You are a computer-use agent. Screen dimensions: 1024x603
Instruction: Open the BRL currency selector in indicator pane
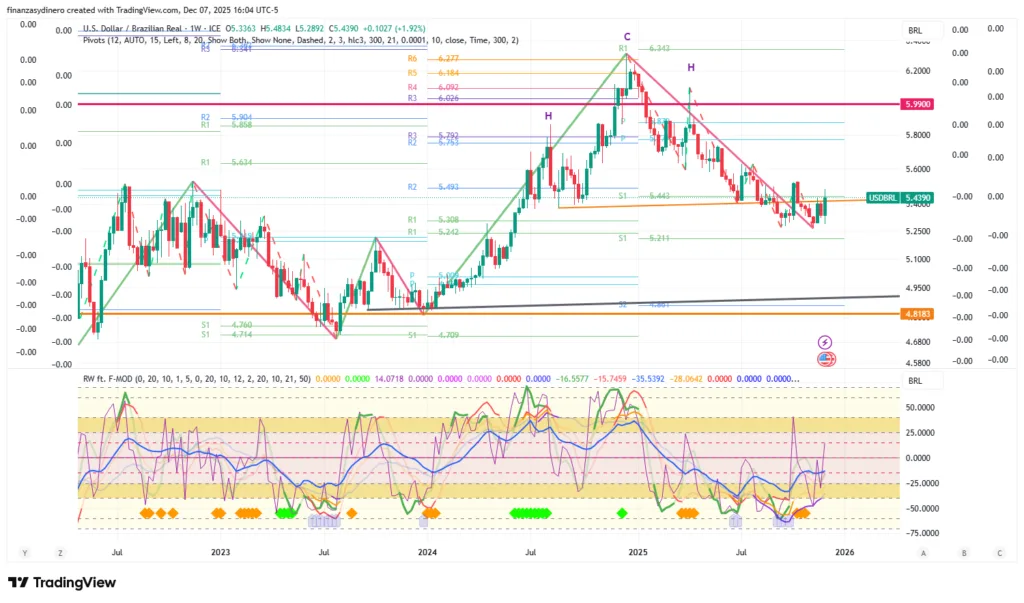point(915,381)
